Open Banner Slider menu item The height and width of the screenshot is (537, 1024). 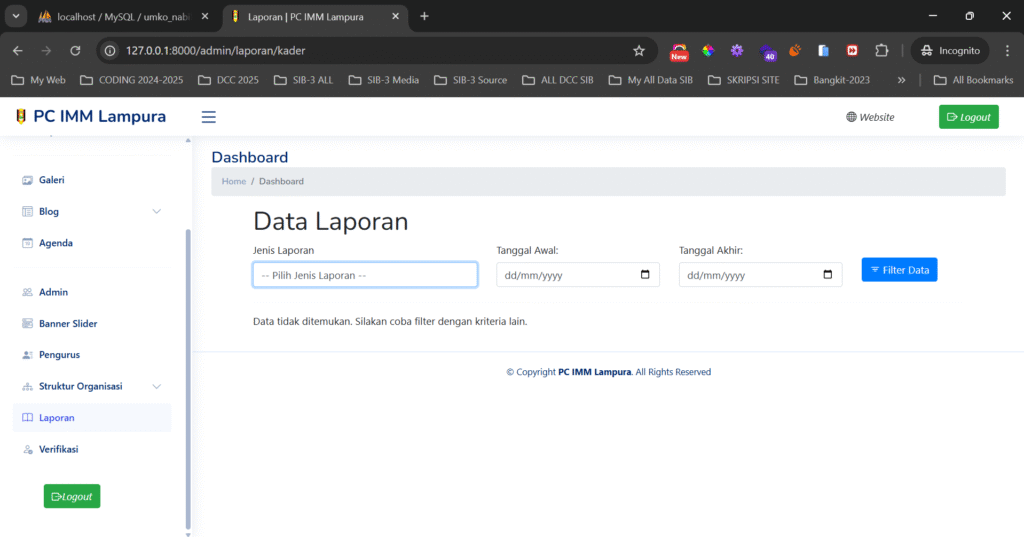(67, 324)
